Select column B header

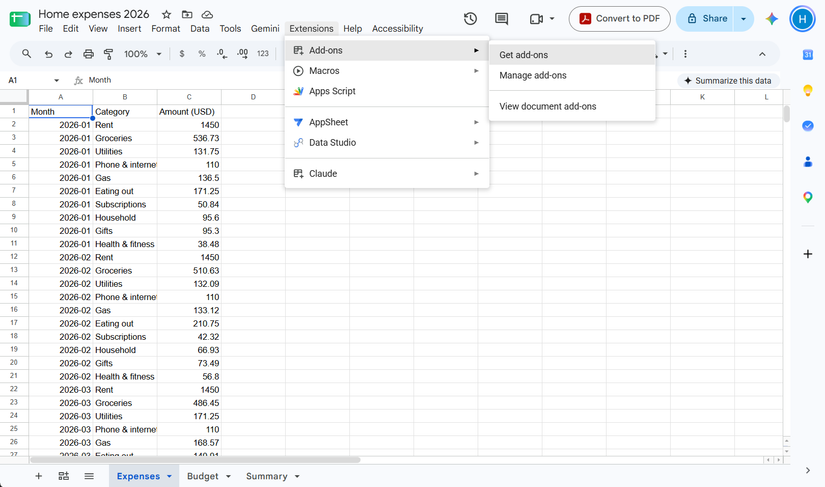point(125,97)
